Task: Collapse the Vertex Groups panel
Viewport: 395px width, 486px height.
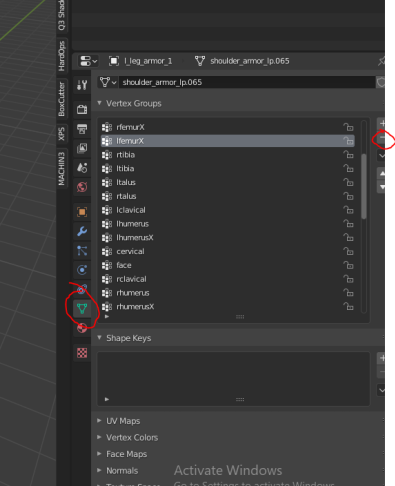Action: tap(99, 103)
